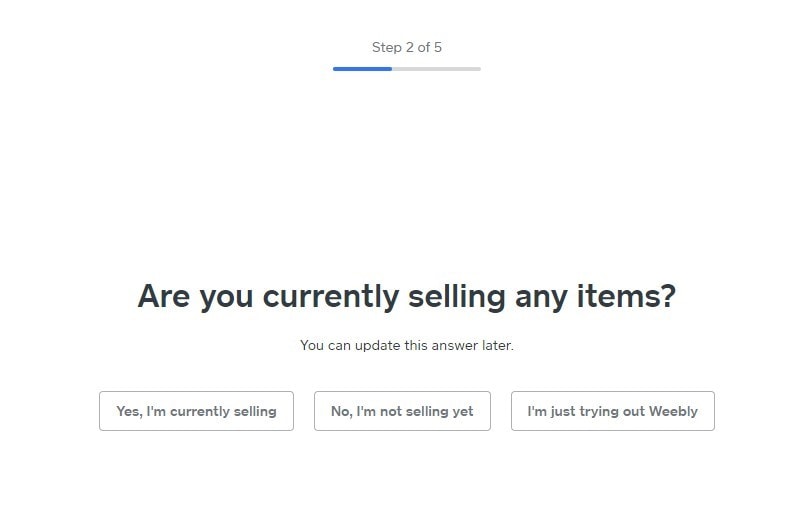This screenshot has width=800, height=527.
Task: Click the "Step 2 of 5" label
Action: click(406, 47)
